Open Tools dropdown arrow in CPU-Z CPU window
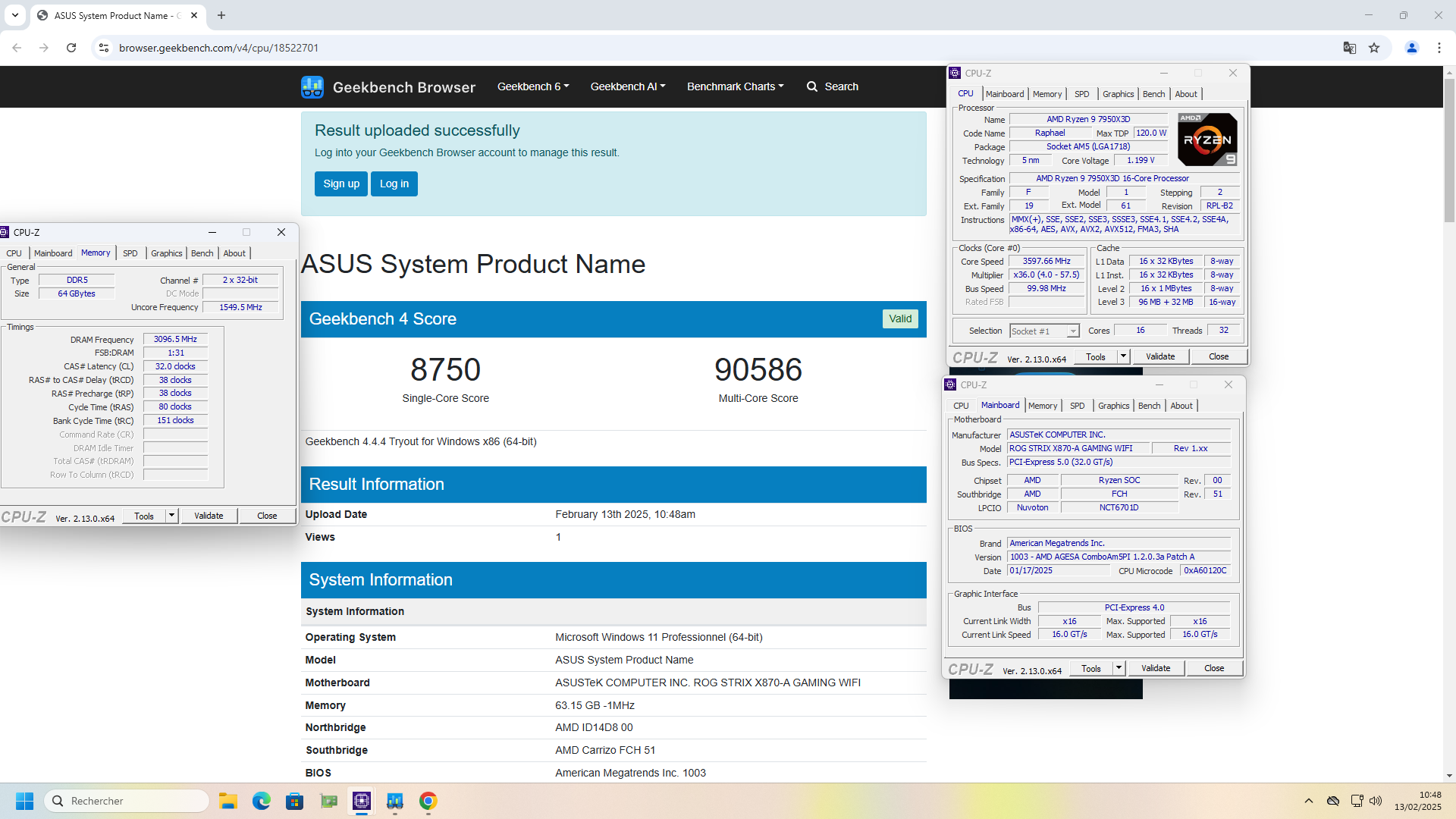 [x=1123, y=356]
